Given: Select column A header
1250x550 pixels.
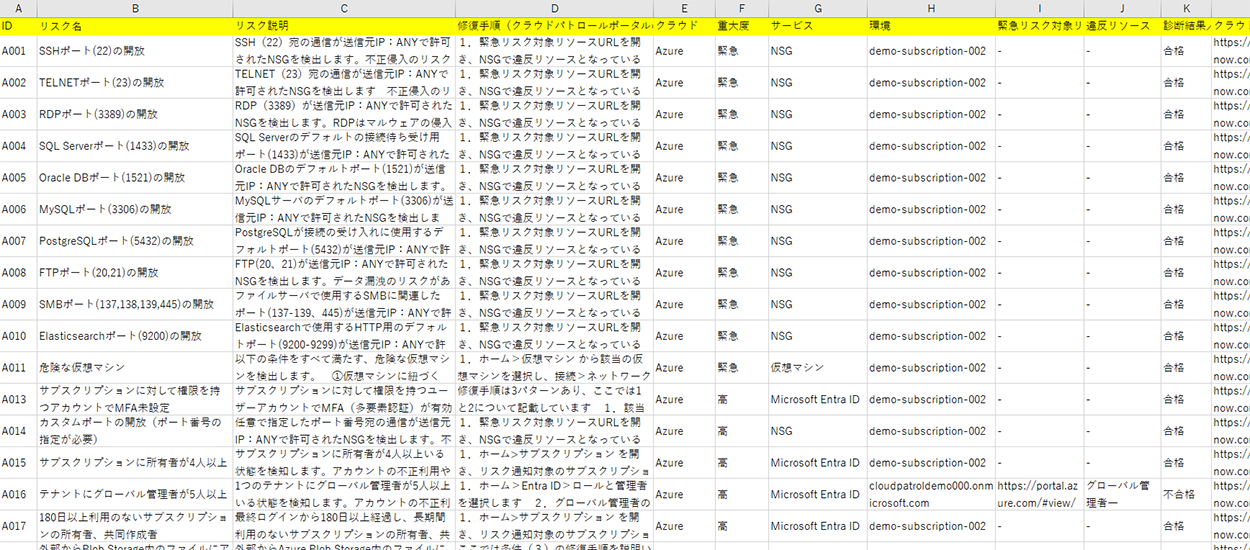Looking at the screenshot, I should (18, 8).
